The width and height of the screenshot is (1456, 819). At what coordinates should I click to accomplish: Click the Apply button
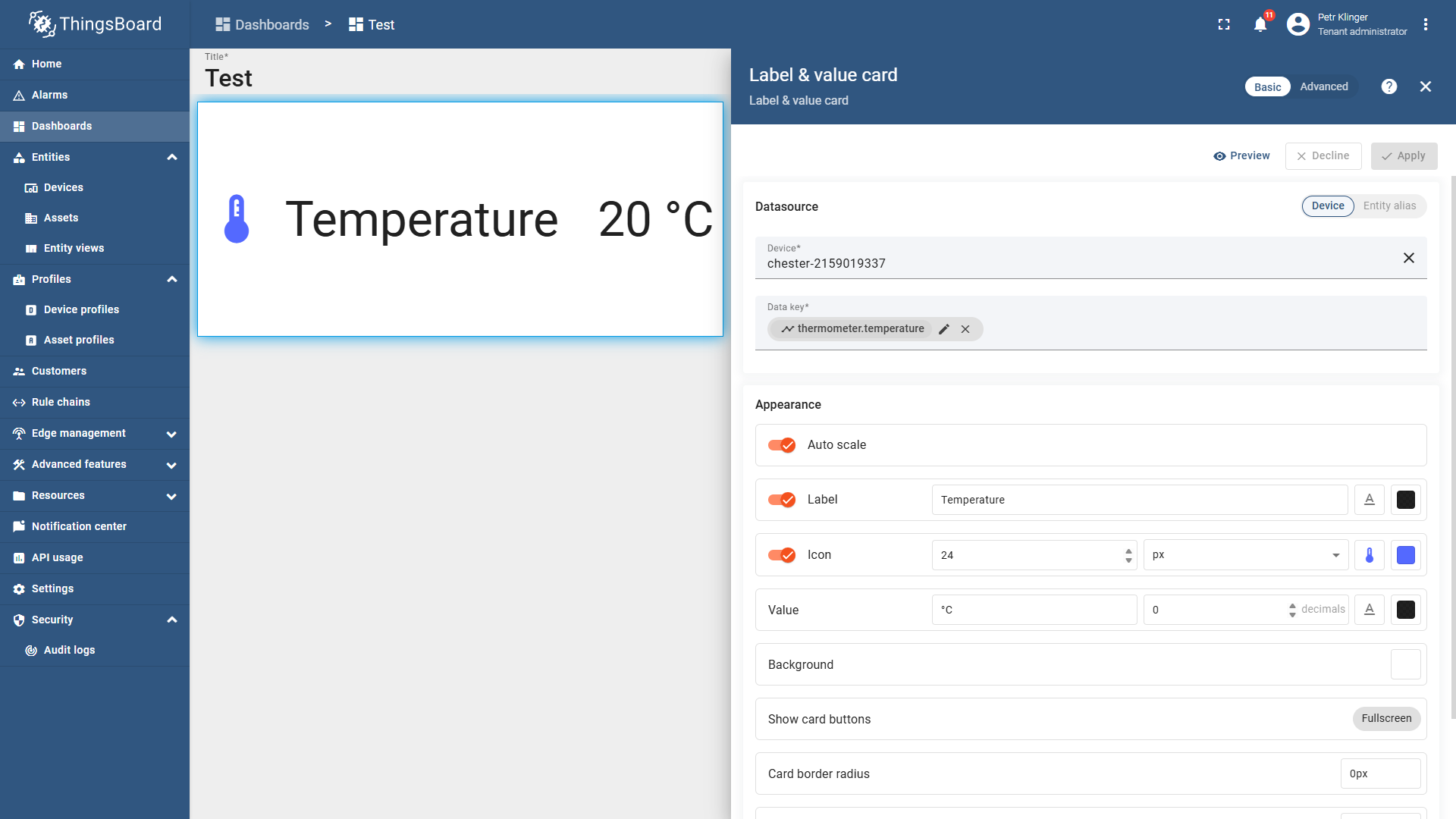click(1404, 155)
